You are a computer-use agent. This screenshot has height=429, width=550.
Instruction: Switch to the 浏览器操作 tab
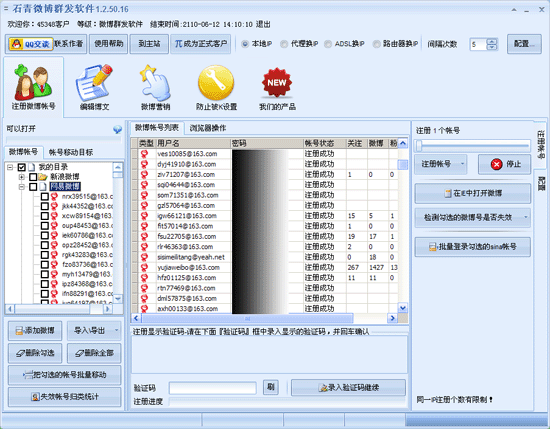point(208,128)
